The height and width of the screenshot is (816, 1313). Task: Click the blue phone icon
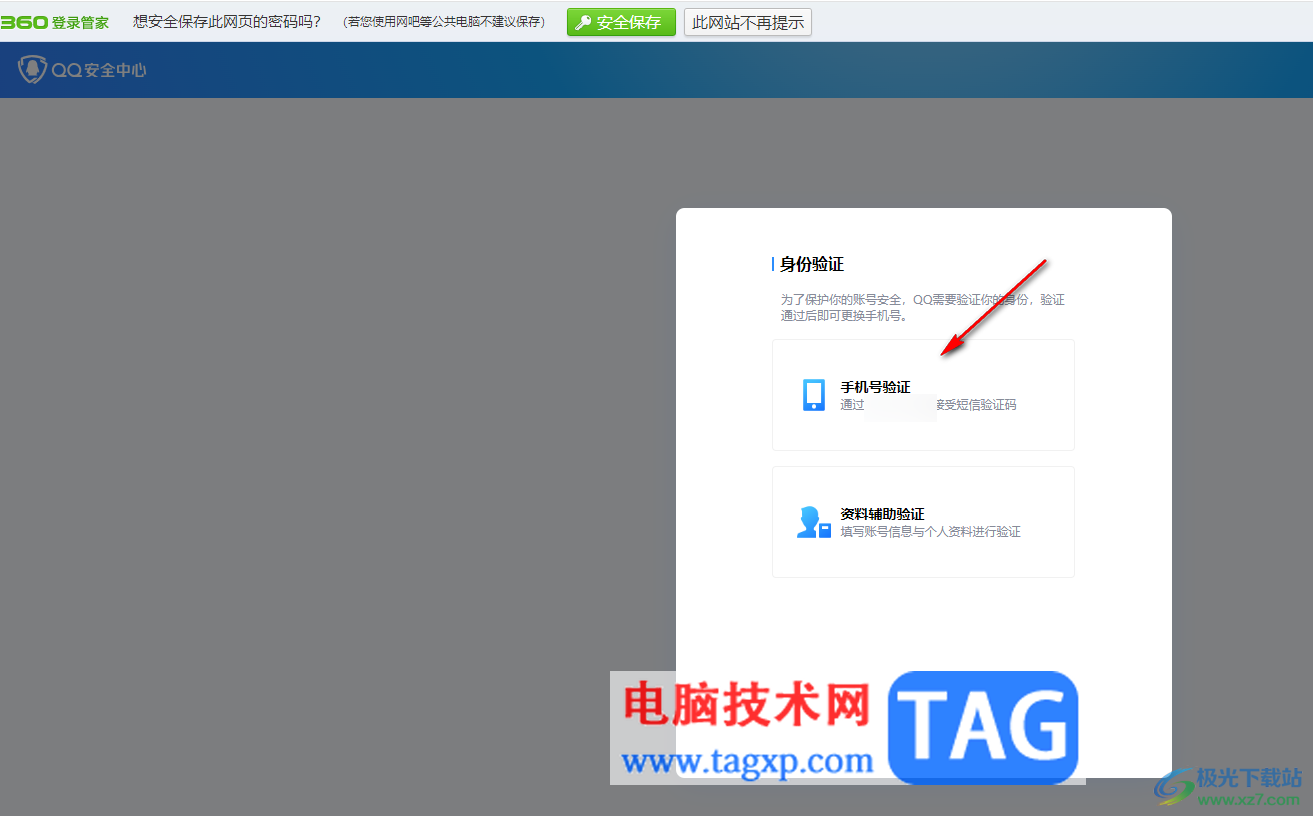point(814,395)
